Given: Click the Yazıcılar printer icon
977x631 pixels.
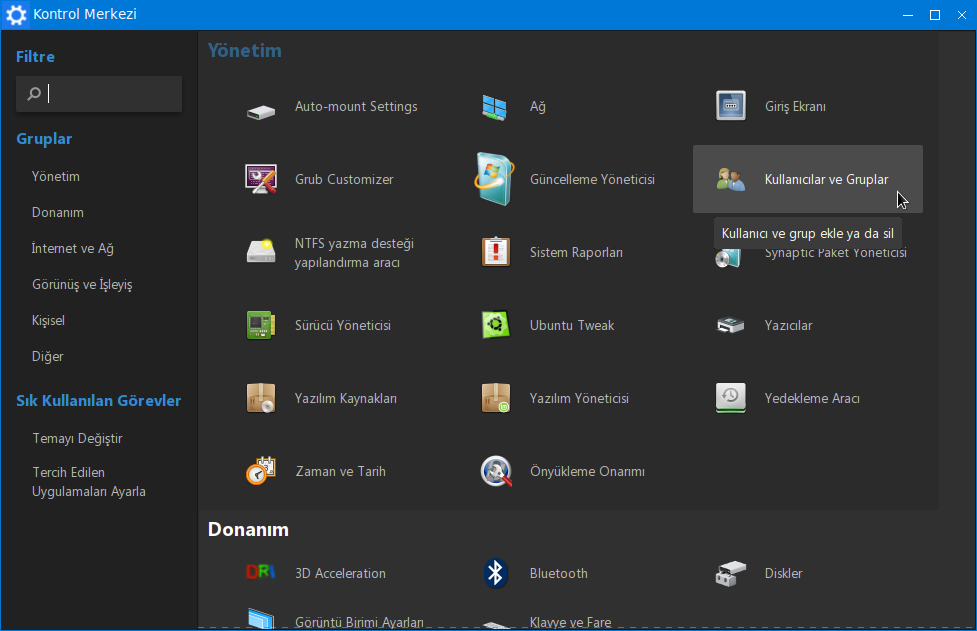Looking at the screenshot, I should (x=730, y=325).
